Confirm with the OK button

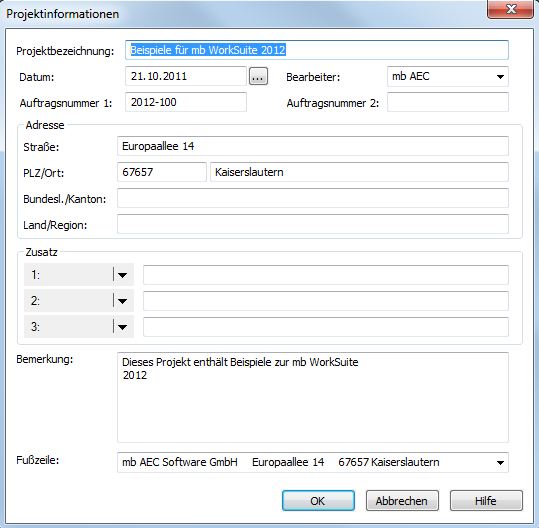pyautogui.click(x=318, y=500)
